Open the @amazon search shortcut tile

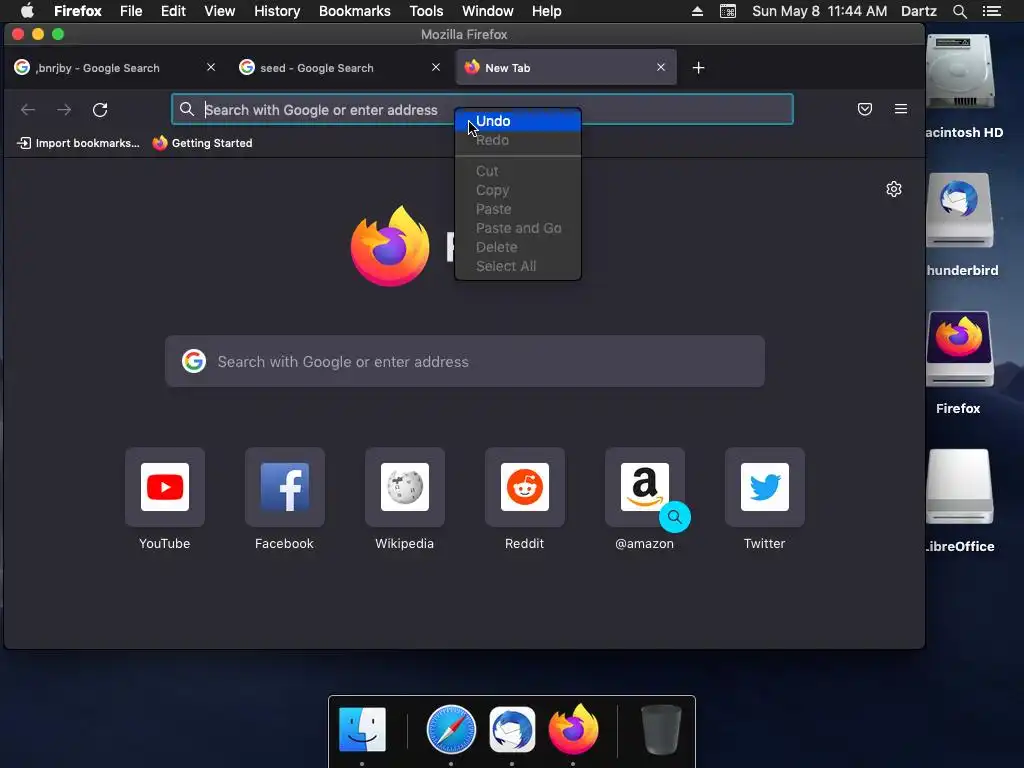pos(645,487)
